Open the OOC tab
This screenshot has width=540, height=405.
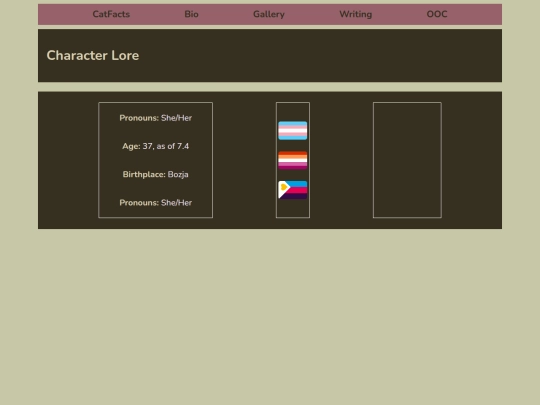click(x=437, y=14)
